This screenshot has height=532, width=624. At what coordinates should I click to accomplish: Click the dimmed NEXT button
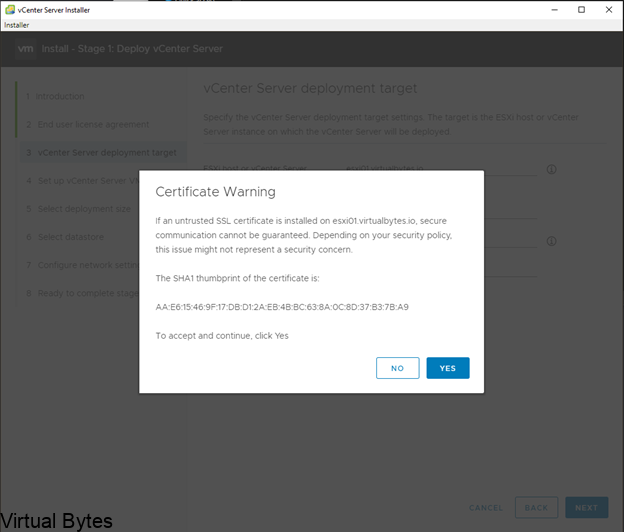pos(587,508)
